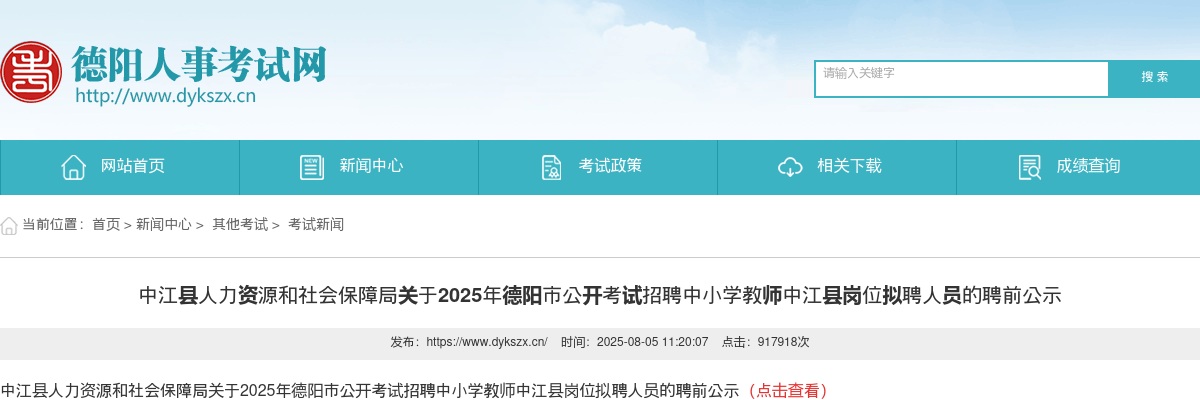Click the 搜索 button

coord(1155,78)
